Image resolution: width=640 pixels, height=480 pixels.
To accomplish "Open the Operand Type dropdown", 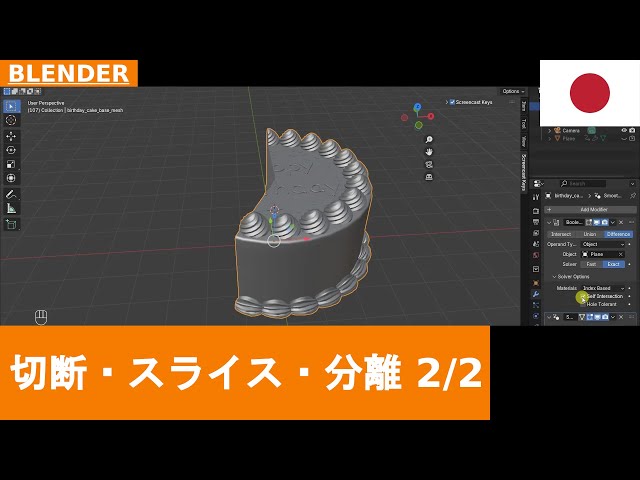I will tap(603, 244).
